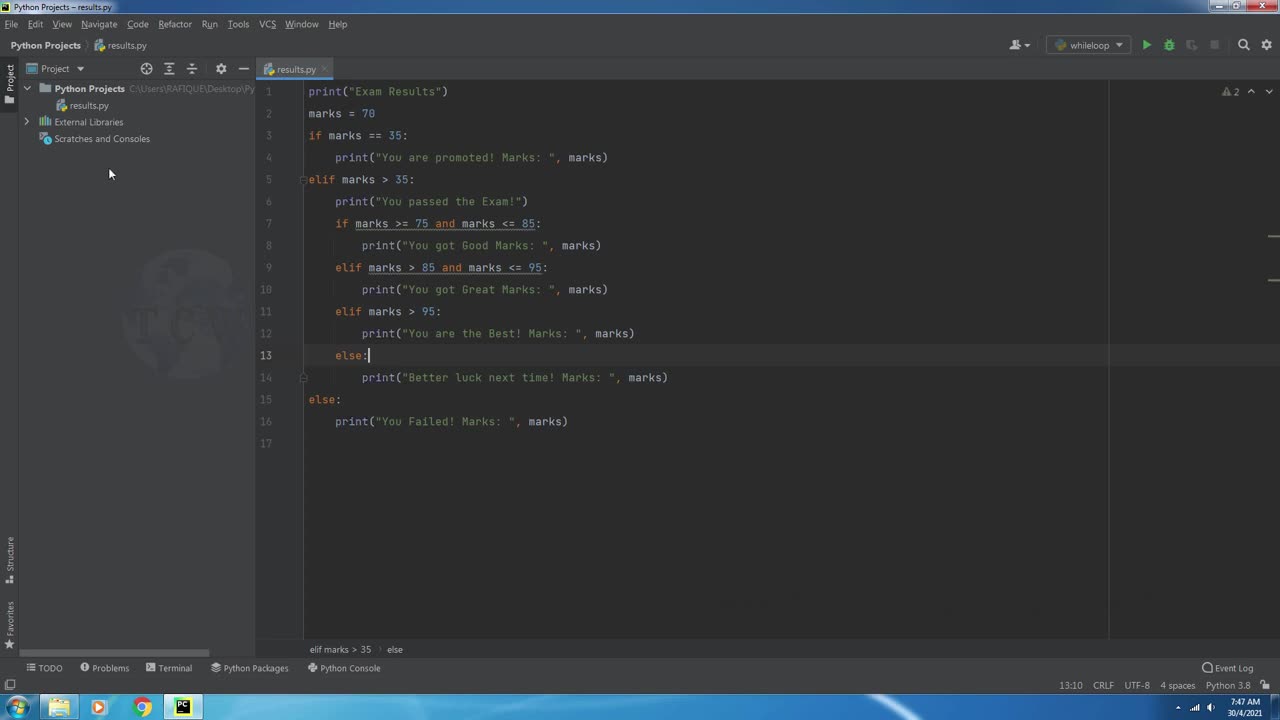Open the Problems tool window
Viewport: 1280px width, 720px height.
tap(104, 668)
